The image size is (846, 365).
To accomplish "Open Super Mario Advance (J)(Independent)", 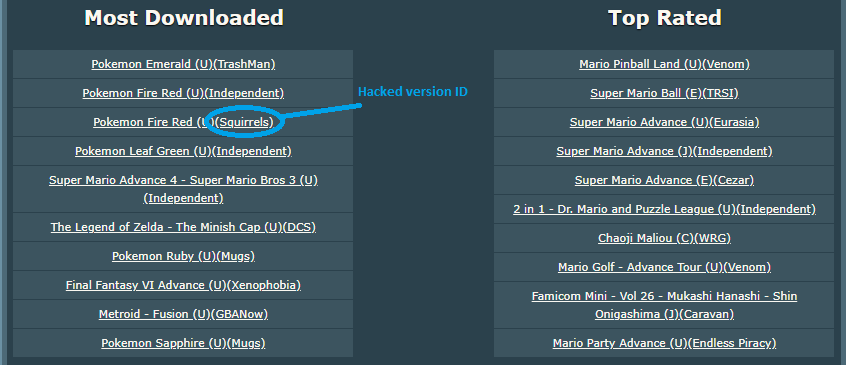I will click(x=665, y=151).
